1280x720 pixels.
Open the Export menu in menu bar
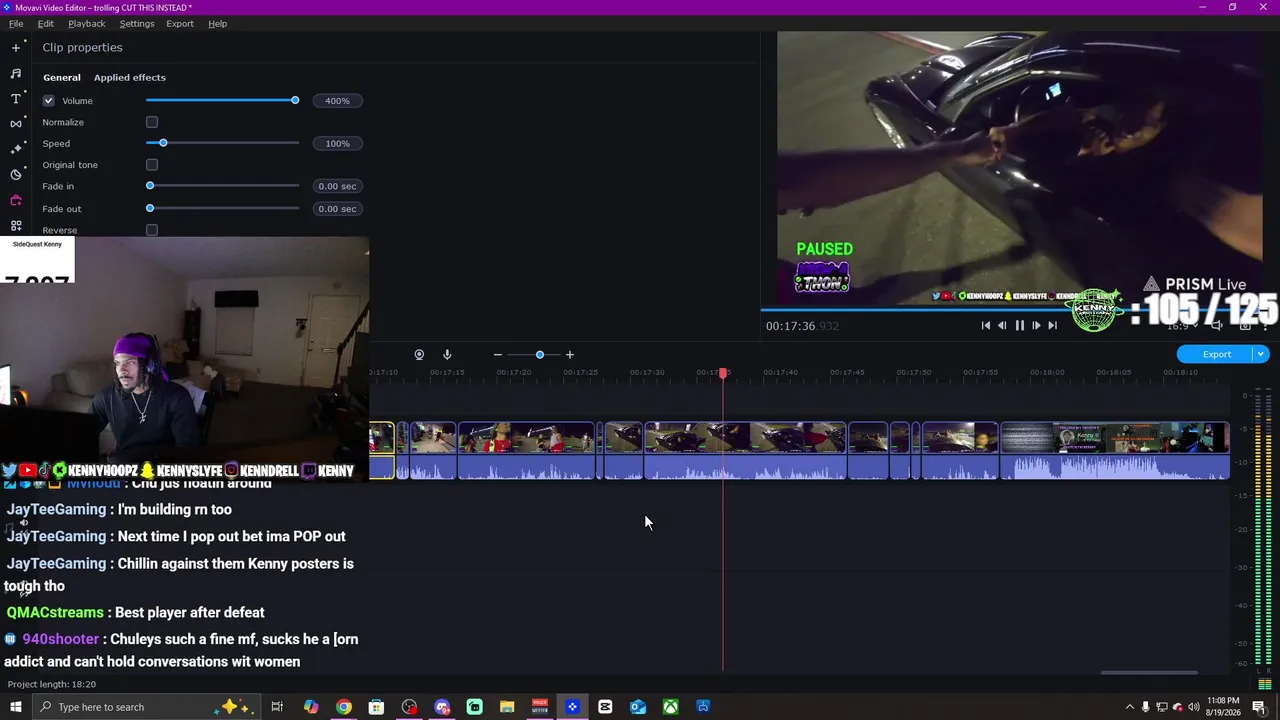point(180,24)
